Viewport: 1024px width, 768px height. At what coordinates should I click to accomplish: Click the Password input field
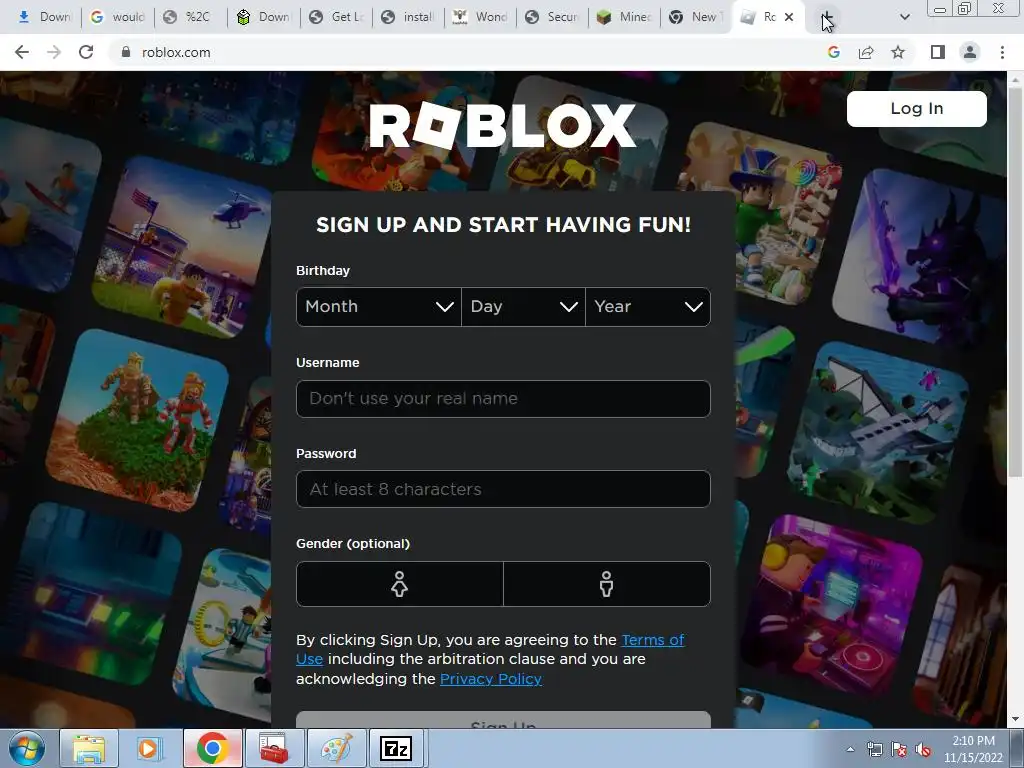point(503,489)
